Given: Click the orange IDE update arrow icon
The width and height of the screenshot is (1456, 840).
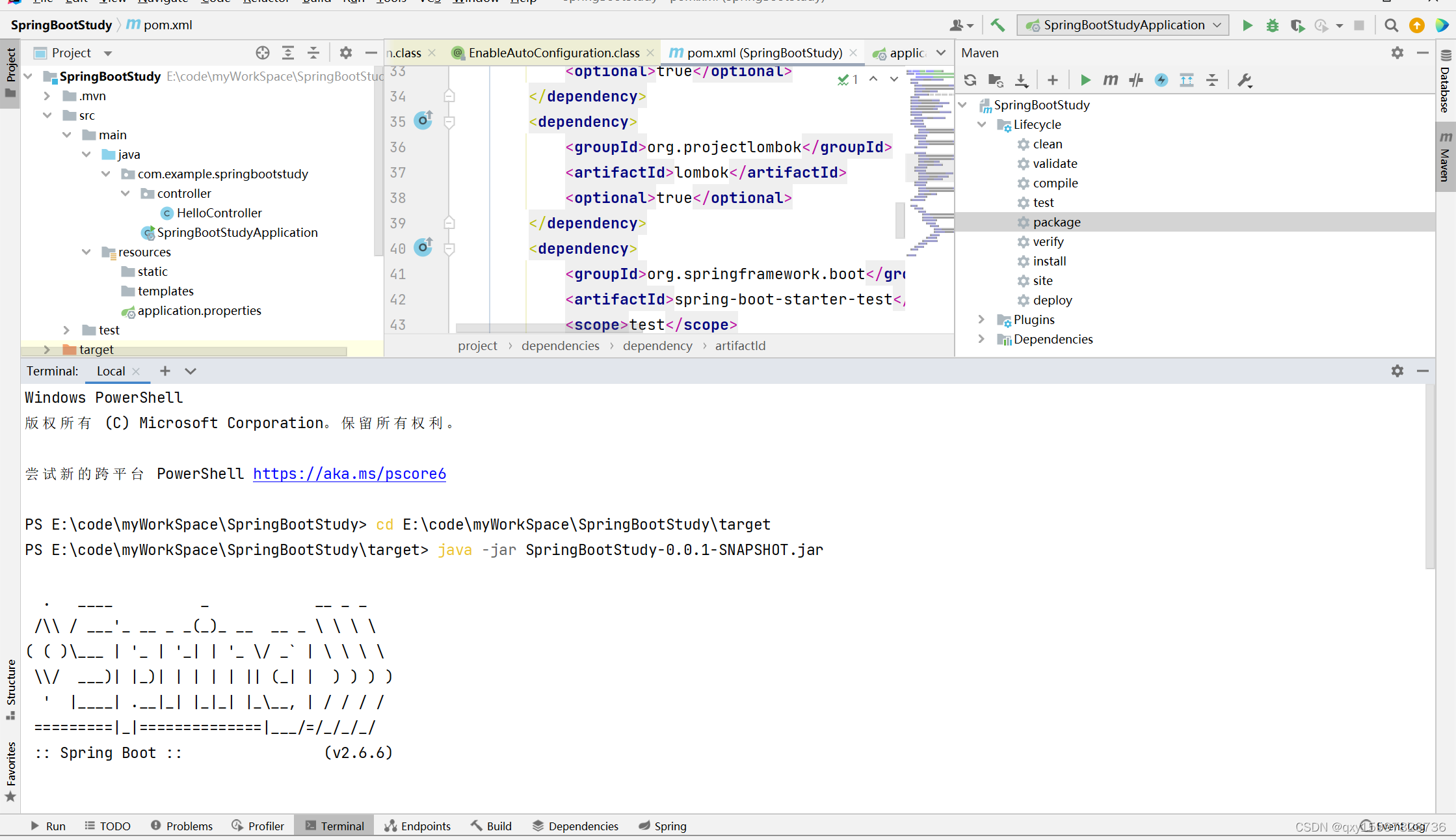Looking at the screenshot, I should [1417, 25].
